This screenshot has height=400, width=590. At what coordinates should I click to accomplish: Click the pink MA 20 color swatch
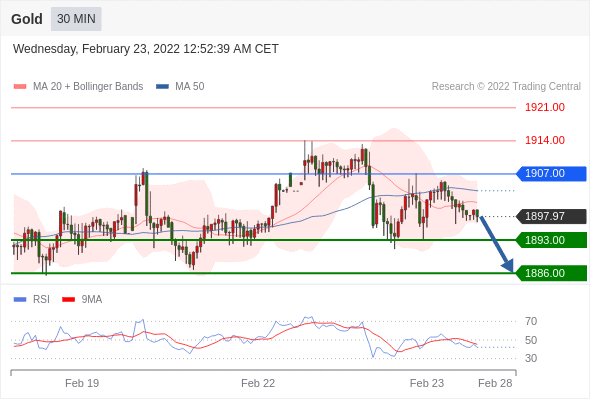[20, 87]
